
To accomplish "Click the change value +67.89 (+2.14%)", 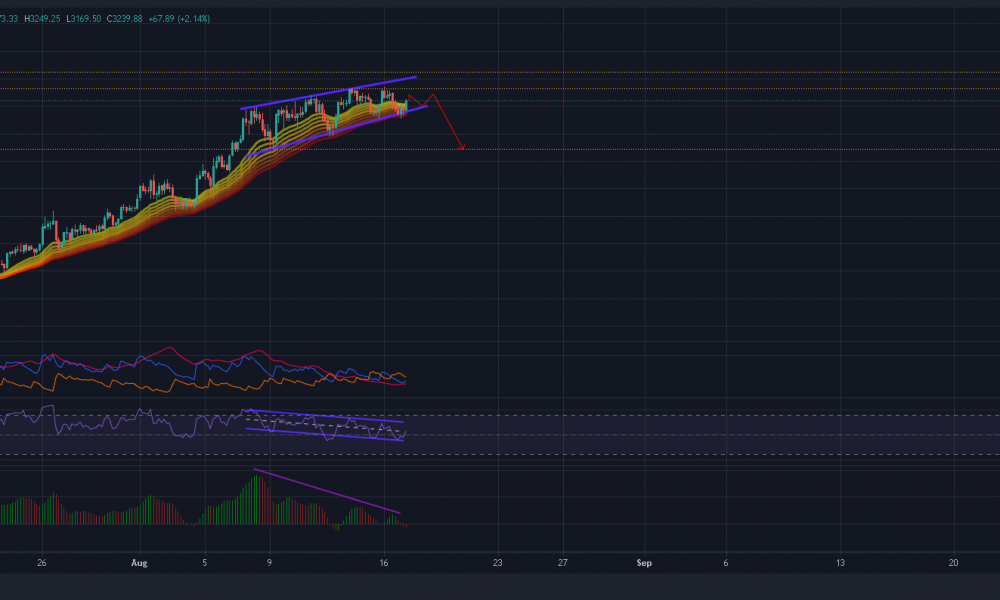I will tap(179, 18).
